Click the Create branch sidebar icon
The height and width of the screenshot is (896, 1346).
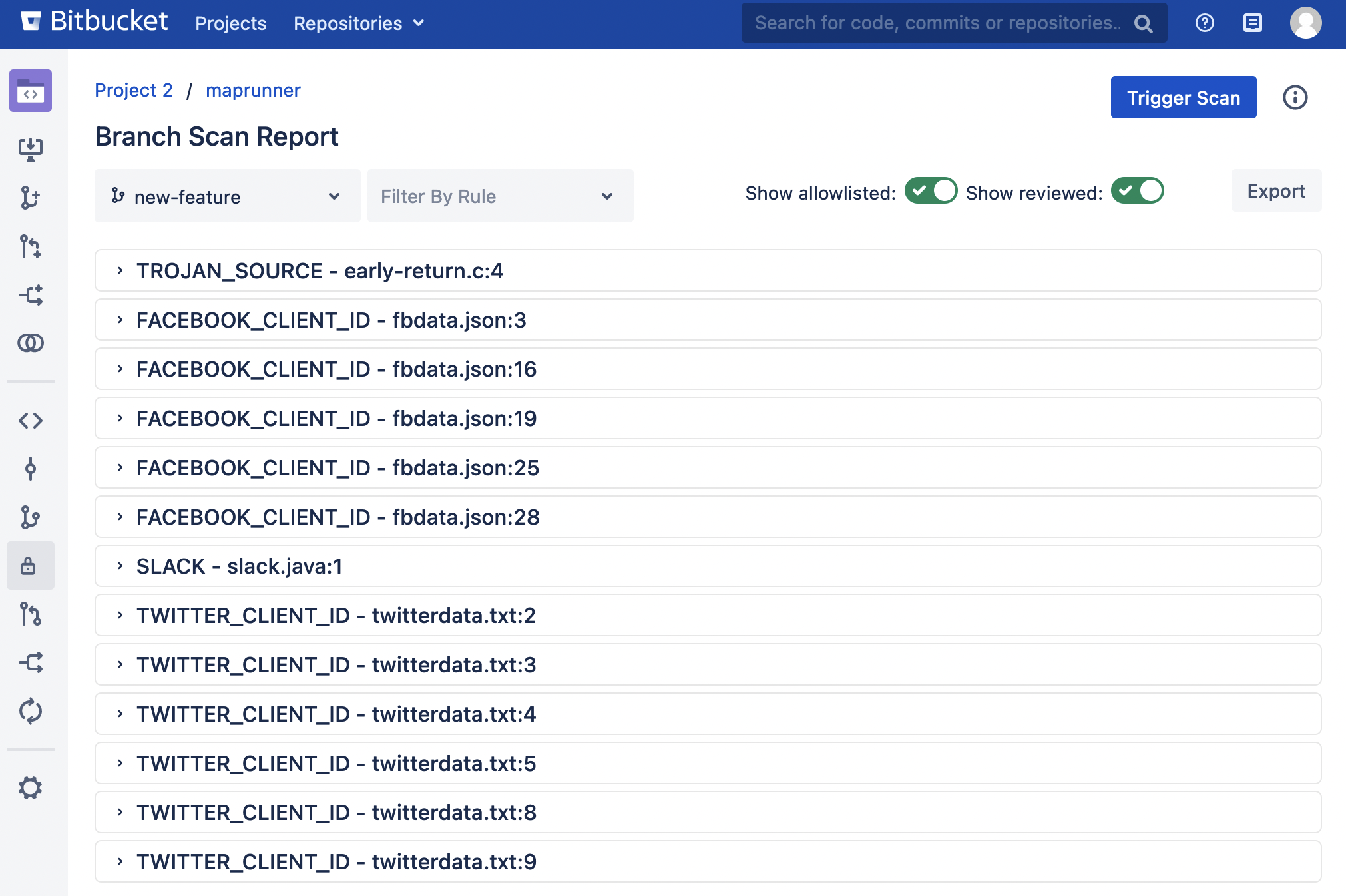pyautogui.click(x=31, y=198)
